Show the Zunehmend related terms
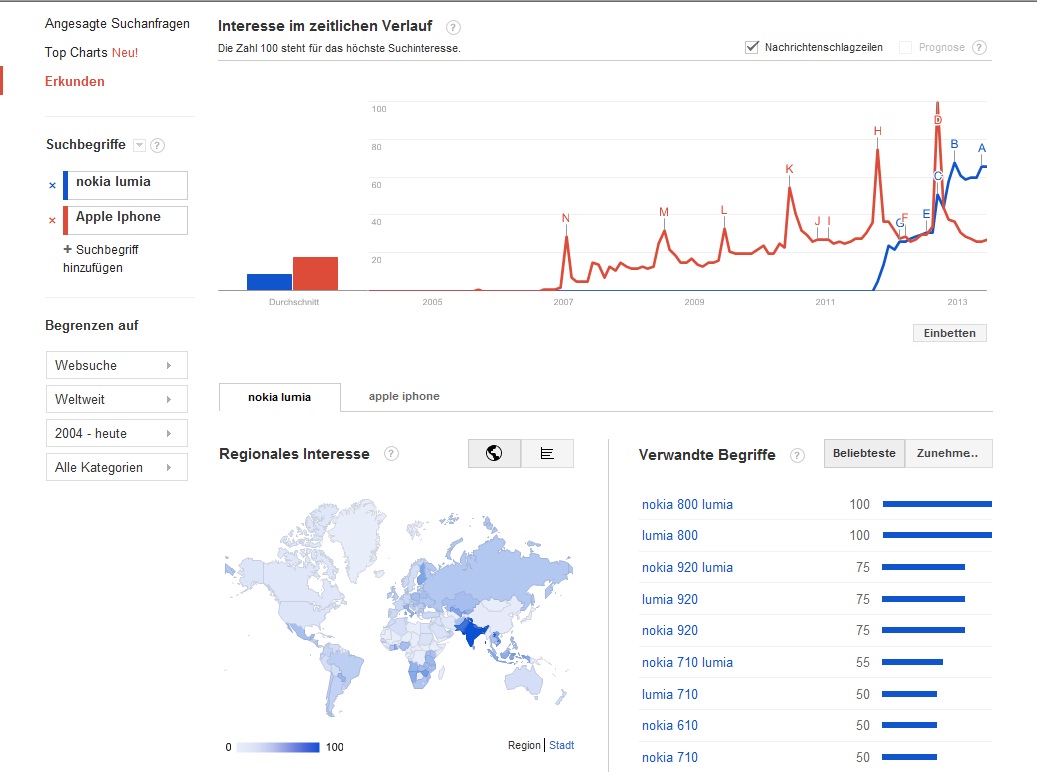1037x772 pixels. click(948, 454)
